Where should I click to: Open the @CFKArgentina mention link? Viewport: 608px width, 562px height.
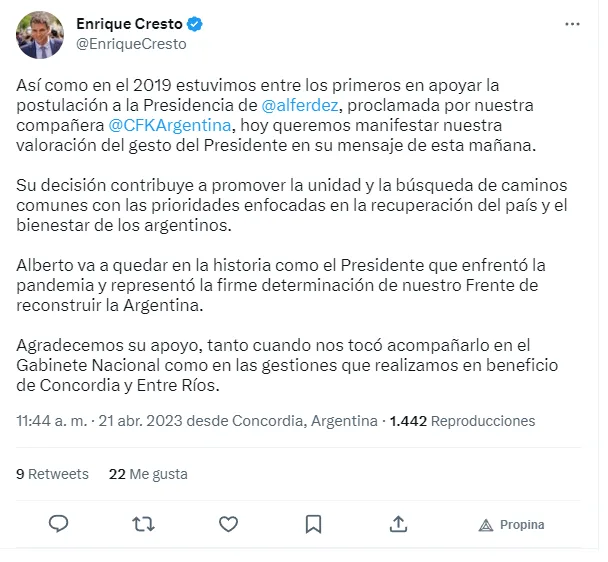coord(168,125)
